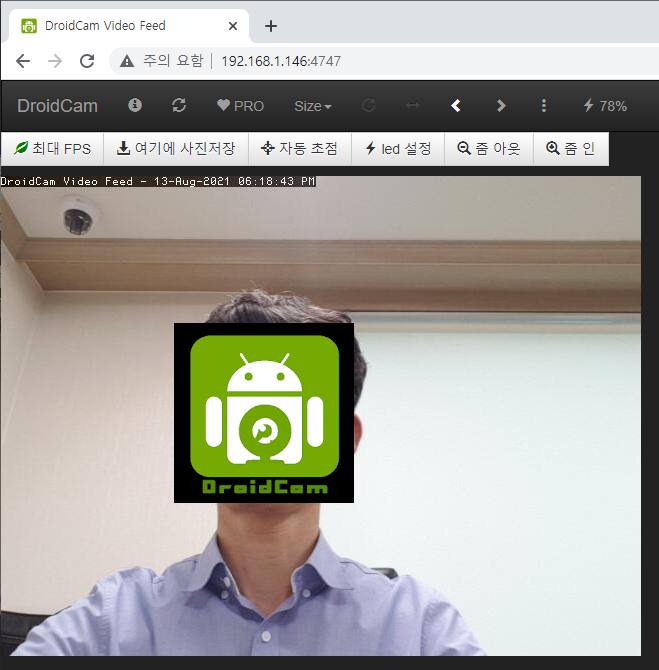Open the PRO heart link

coord(241,106)
